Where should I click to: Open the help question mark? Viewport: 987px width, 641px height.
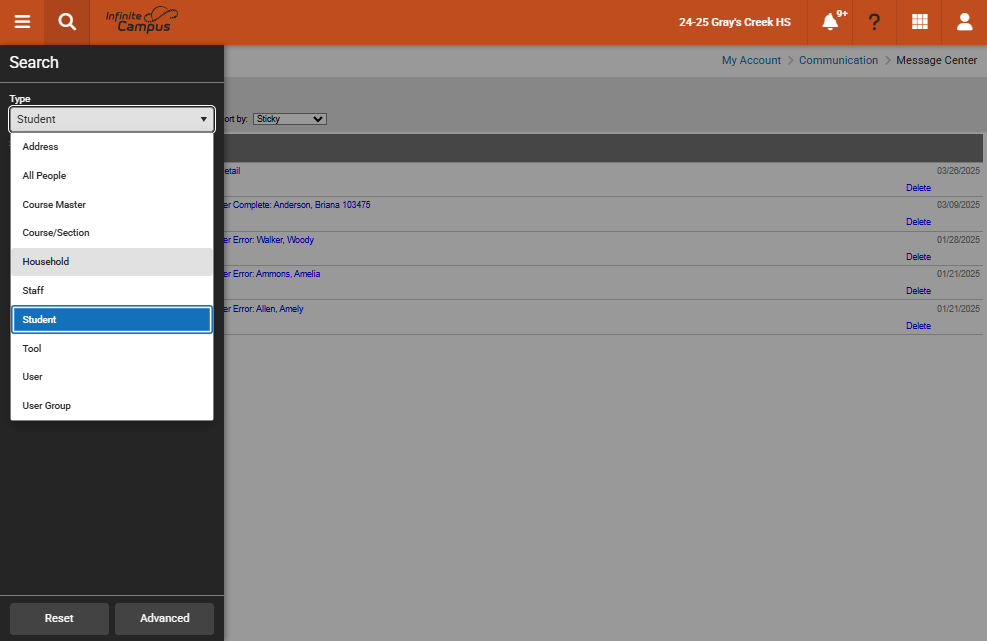[x=874, y=22]
